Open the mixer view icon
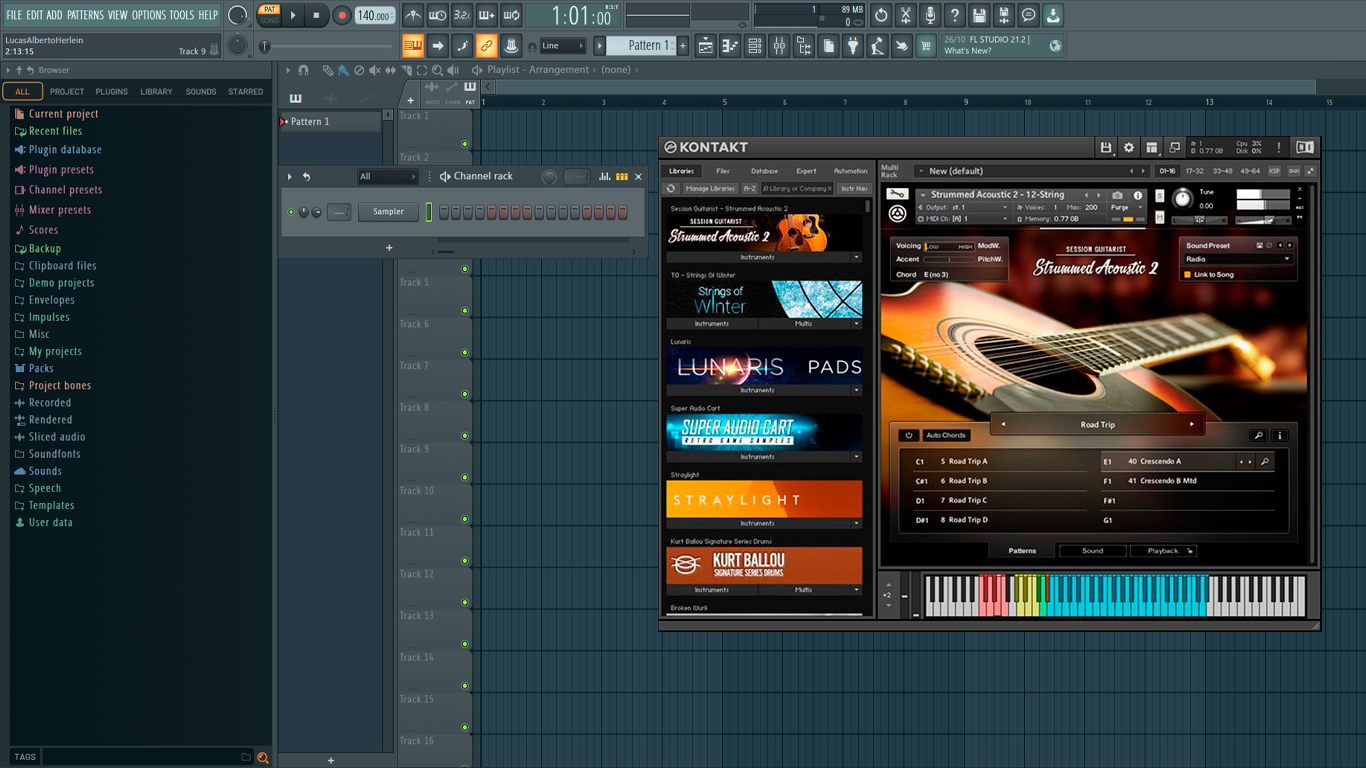The height and width of the screenshot is (768, 1366). coord(779,45)
